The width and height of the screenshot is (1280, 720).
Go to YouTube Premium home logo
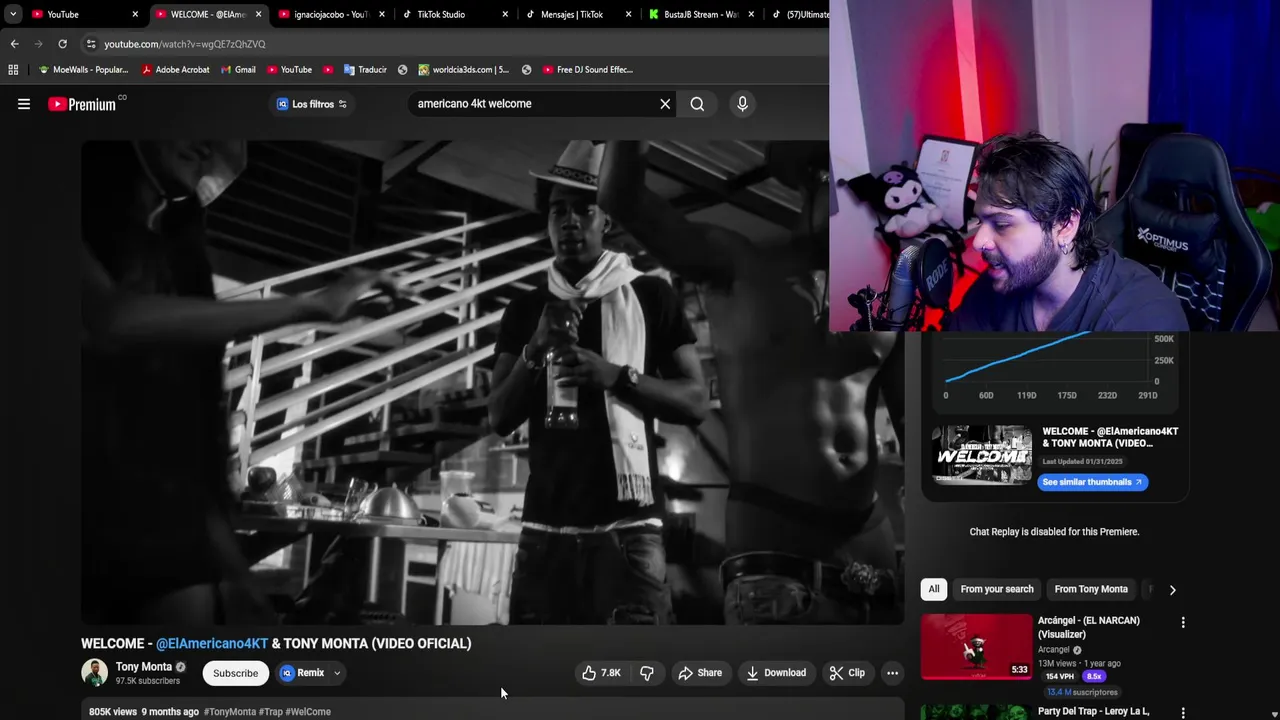[x=82, y=104]
